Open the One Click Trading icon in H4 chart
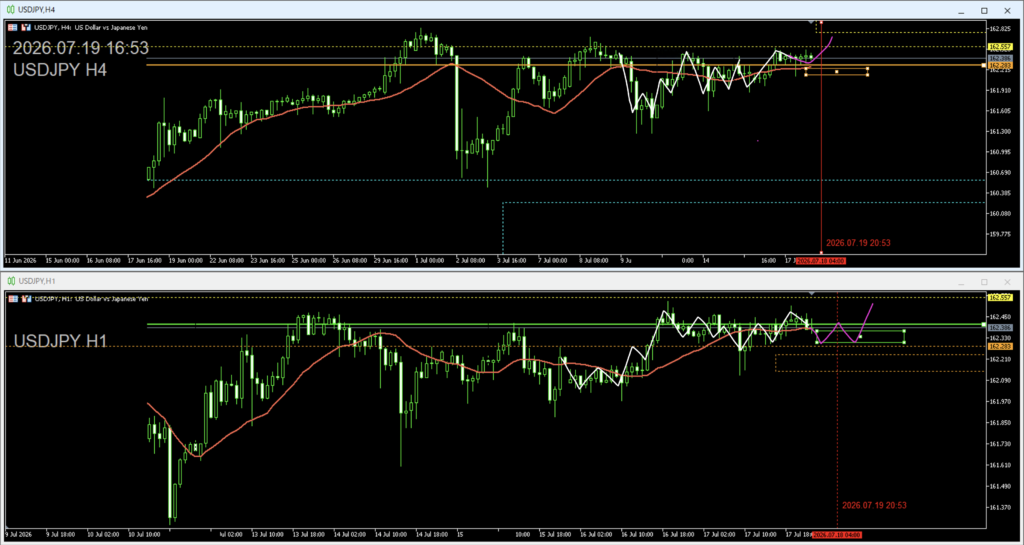Image resolution: width=1024 pixels, height=545 pixels. click(25, 27)
